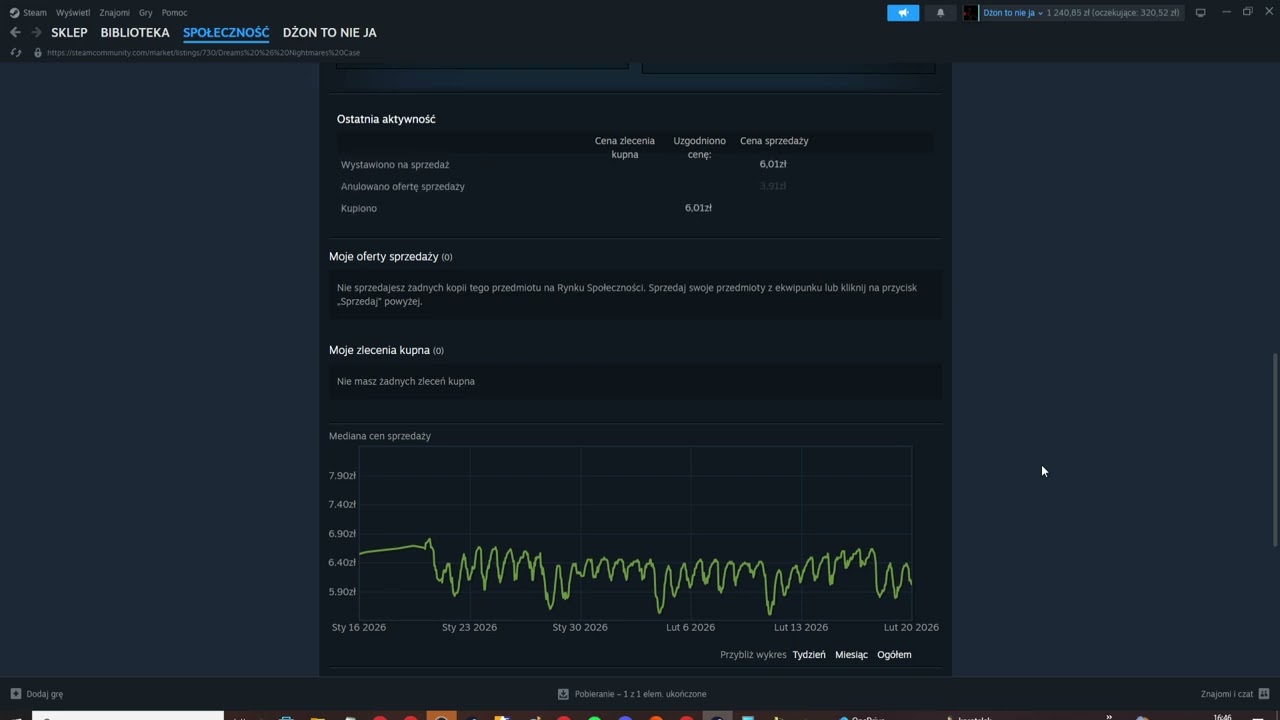Click the download icon in the bottom bar
The height and width of the screenshot is (720, 1280).
pos(563,694)
